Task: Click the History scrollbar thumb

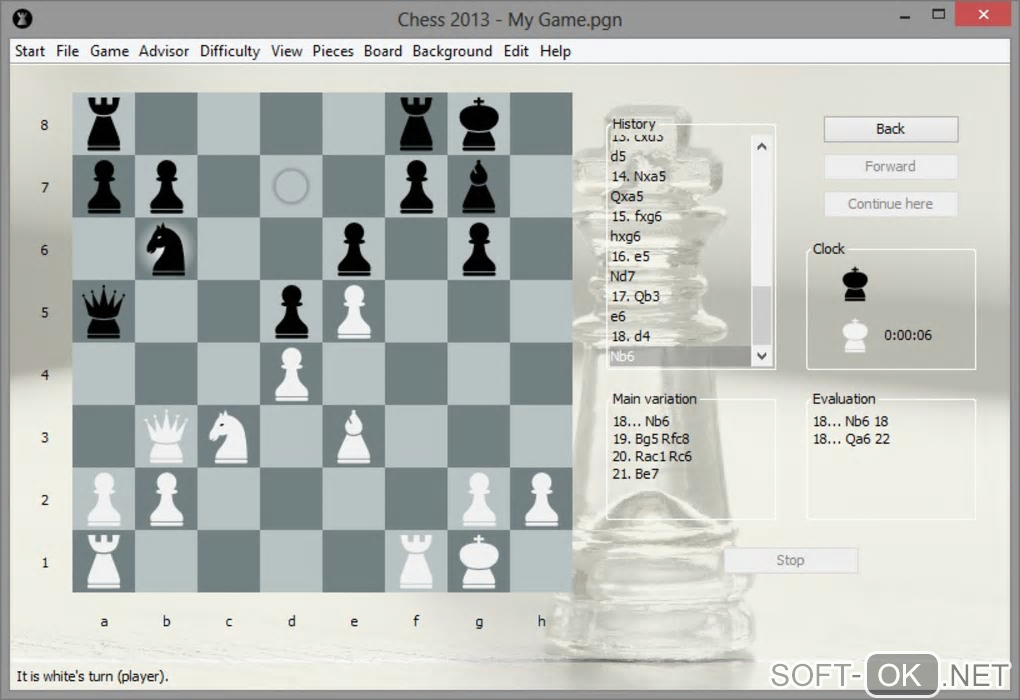Action: tap(762, 315)
